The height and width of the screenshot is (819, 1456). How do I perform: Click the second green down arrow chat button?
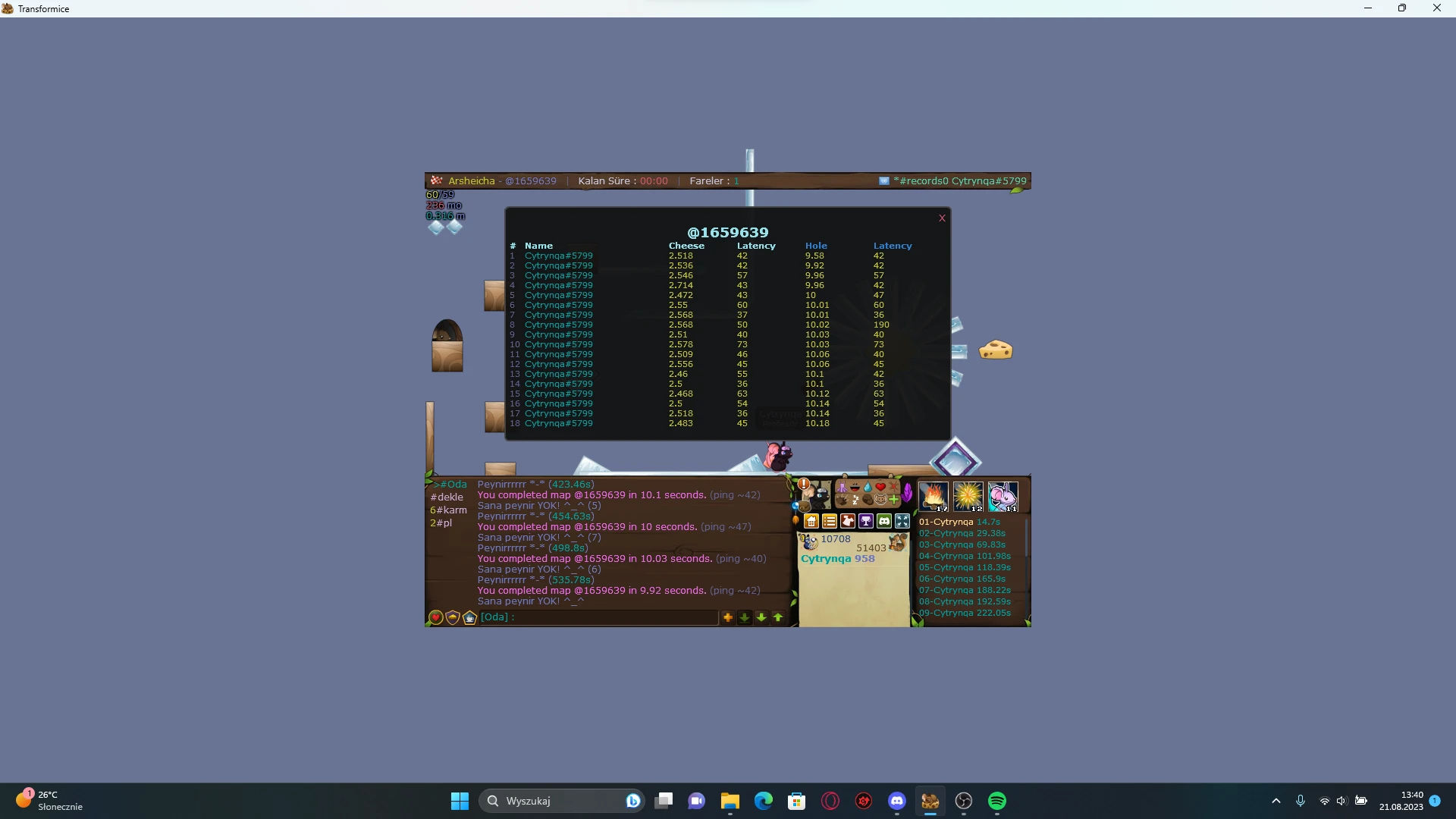click(x=761, y=617)
